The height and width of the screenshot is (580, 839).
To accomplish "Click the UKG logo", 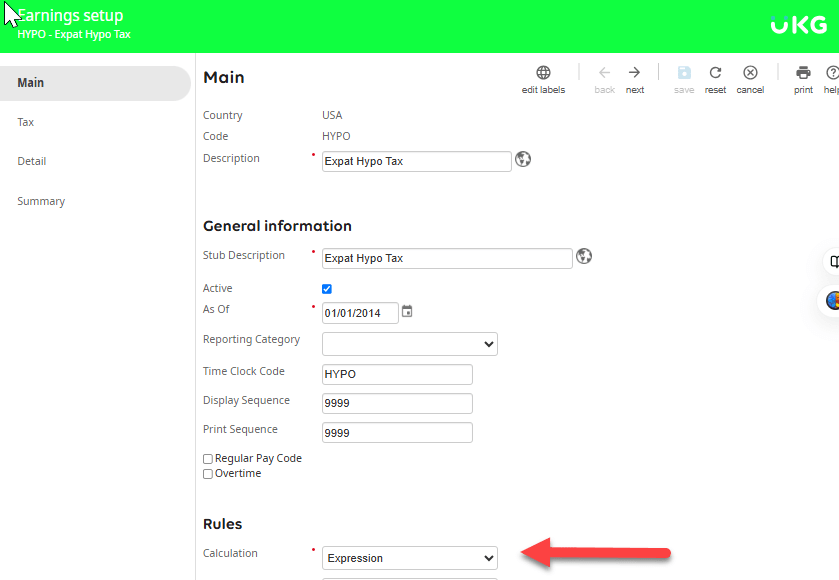I will pyautogui.click(x=799, y=25).
